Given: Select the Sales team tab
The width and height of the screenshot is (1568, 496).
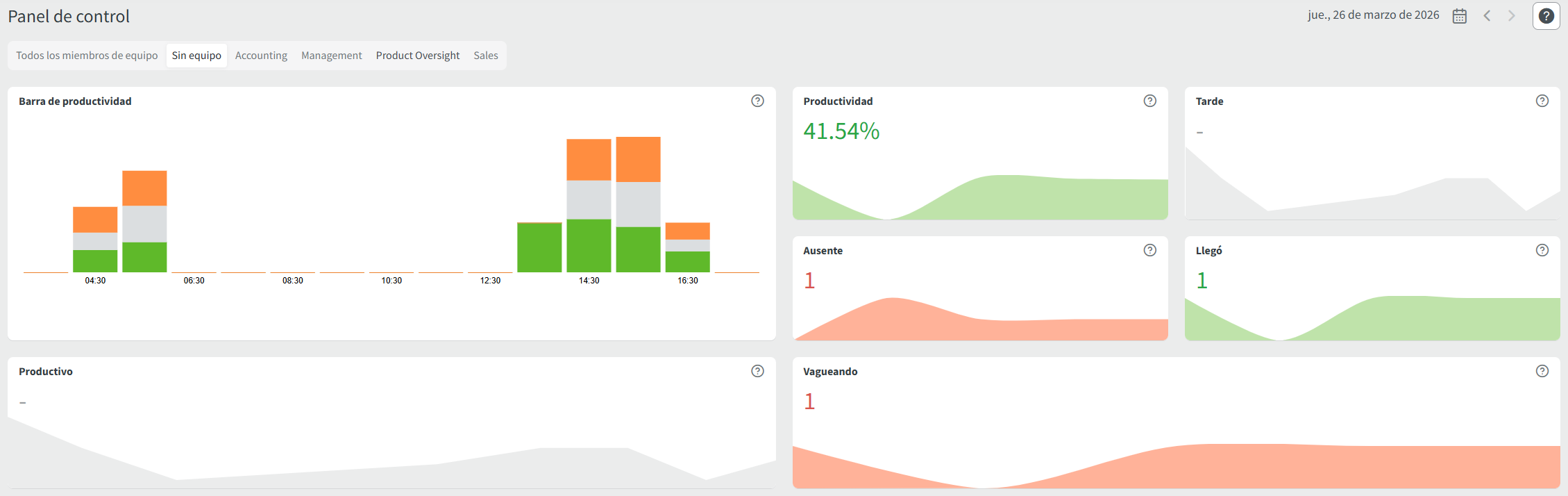Looking at the screenshot, I should tap(485, 56).
